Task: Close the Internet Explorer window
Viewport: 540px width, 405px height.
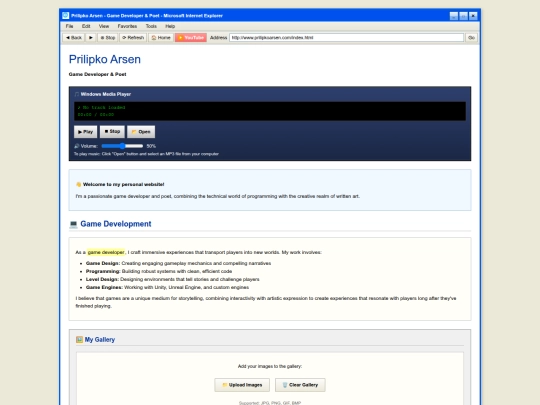Action: (473, 16)
